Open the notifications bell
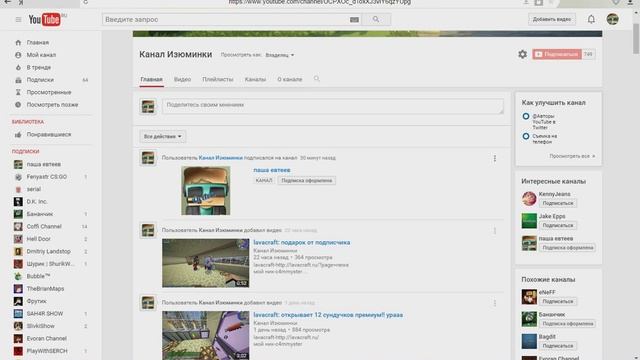The height and width of the screenshot is (360, 640). coord(591,19)
